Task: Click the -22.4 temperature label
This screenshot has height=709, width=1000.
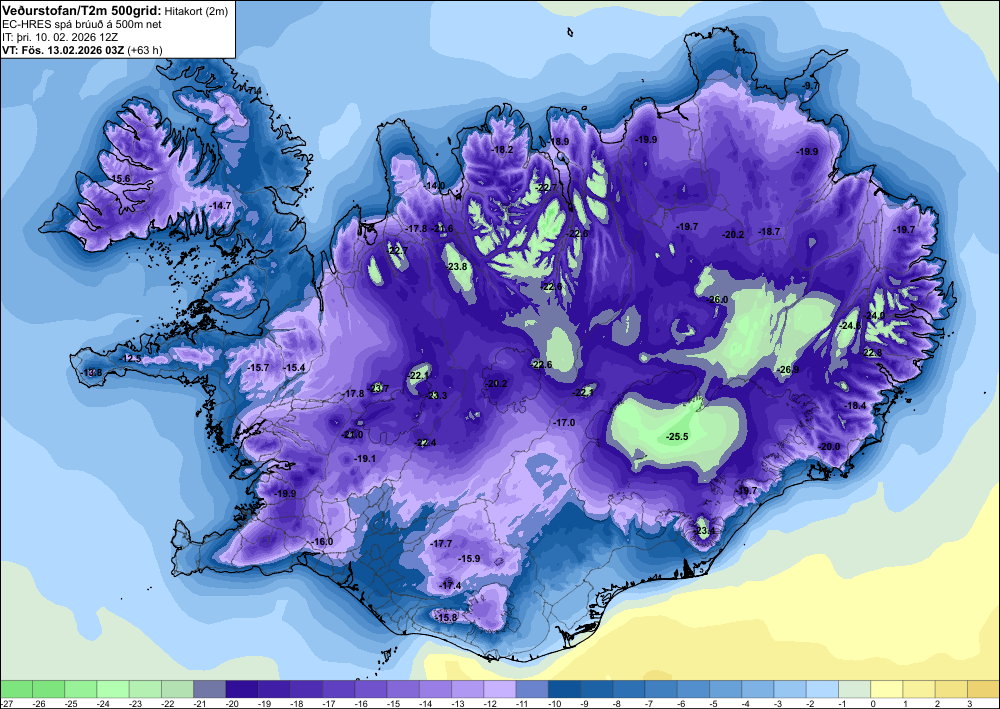Action: [x=425, y=443]
